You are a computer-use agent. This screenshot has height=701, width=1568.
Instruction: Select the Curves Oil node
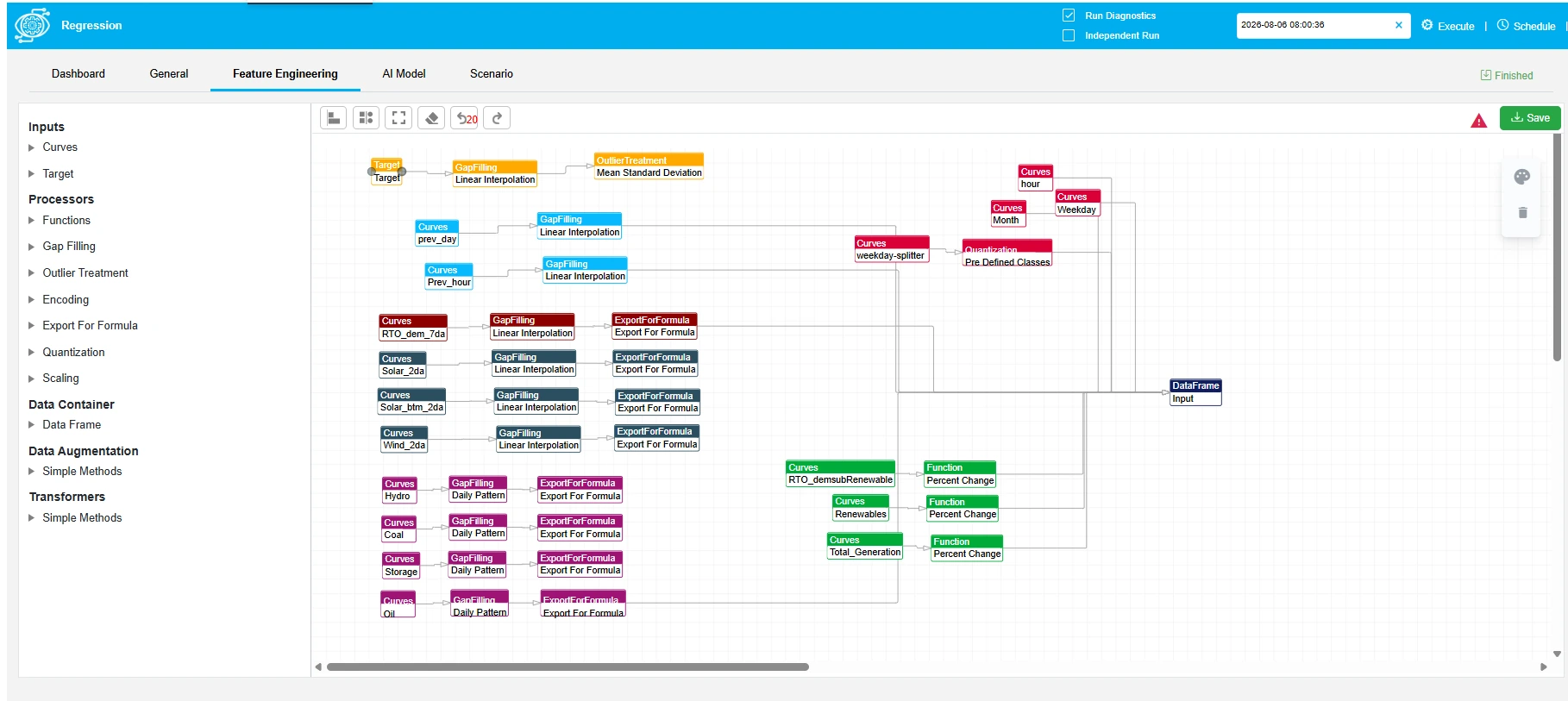[x=398, y=605]
